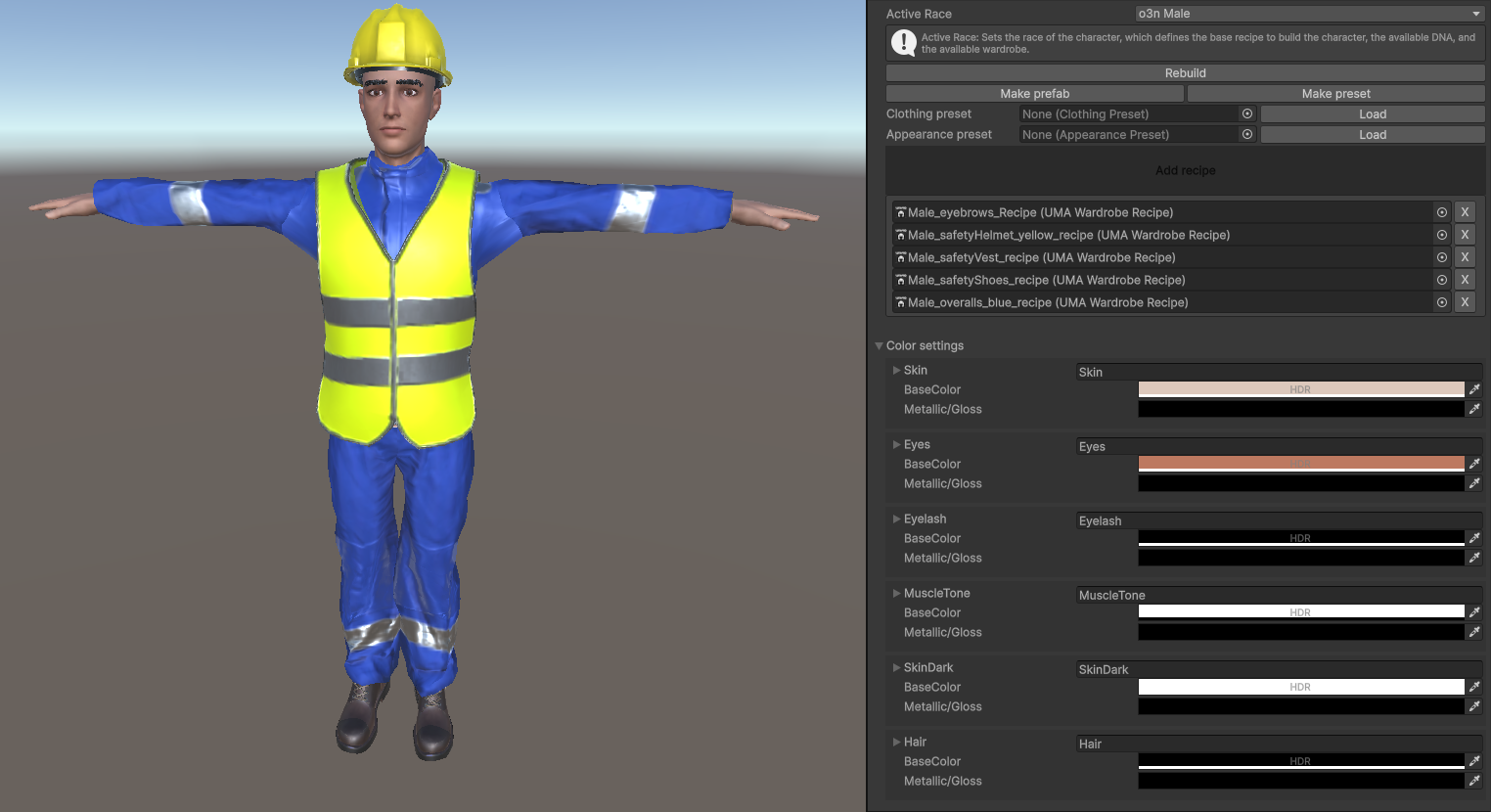Remove the Male_eyebrows_Recipe wardrobe recipe
This screenshot has width=1491, height=812.
coord(1465,212)
